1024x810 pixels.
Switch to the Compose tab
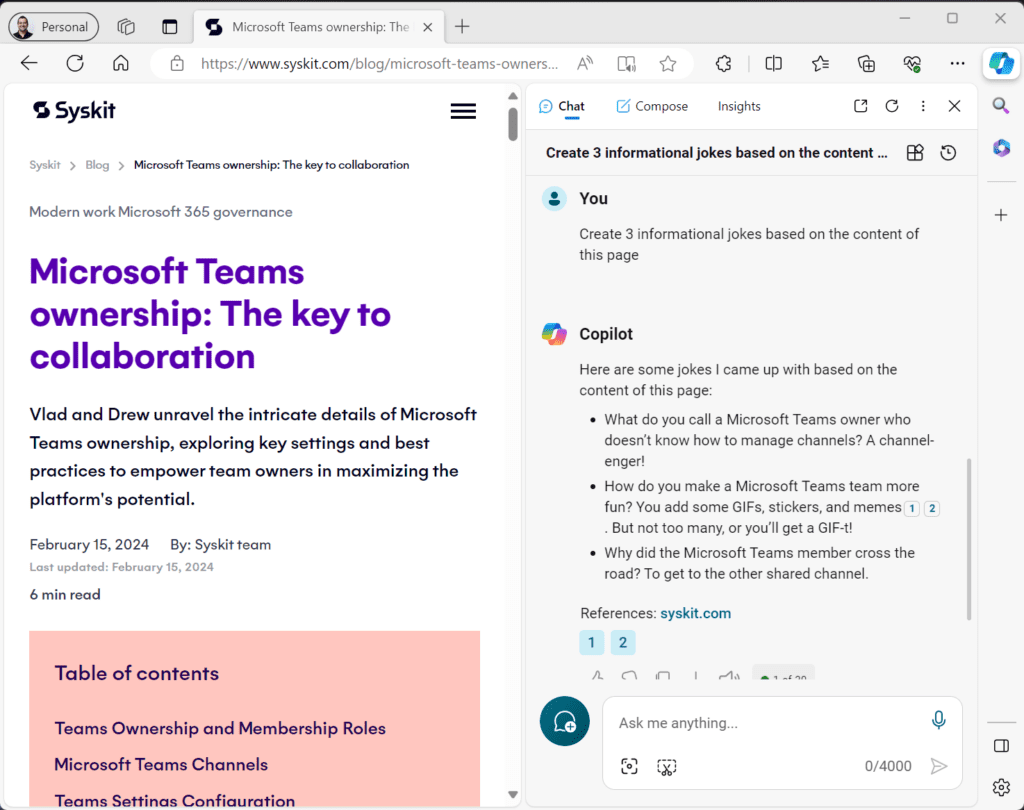click(x=652, y=106)
